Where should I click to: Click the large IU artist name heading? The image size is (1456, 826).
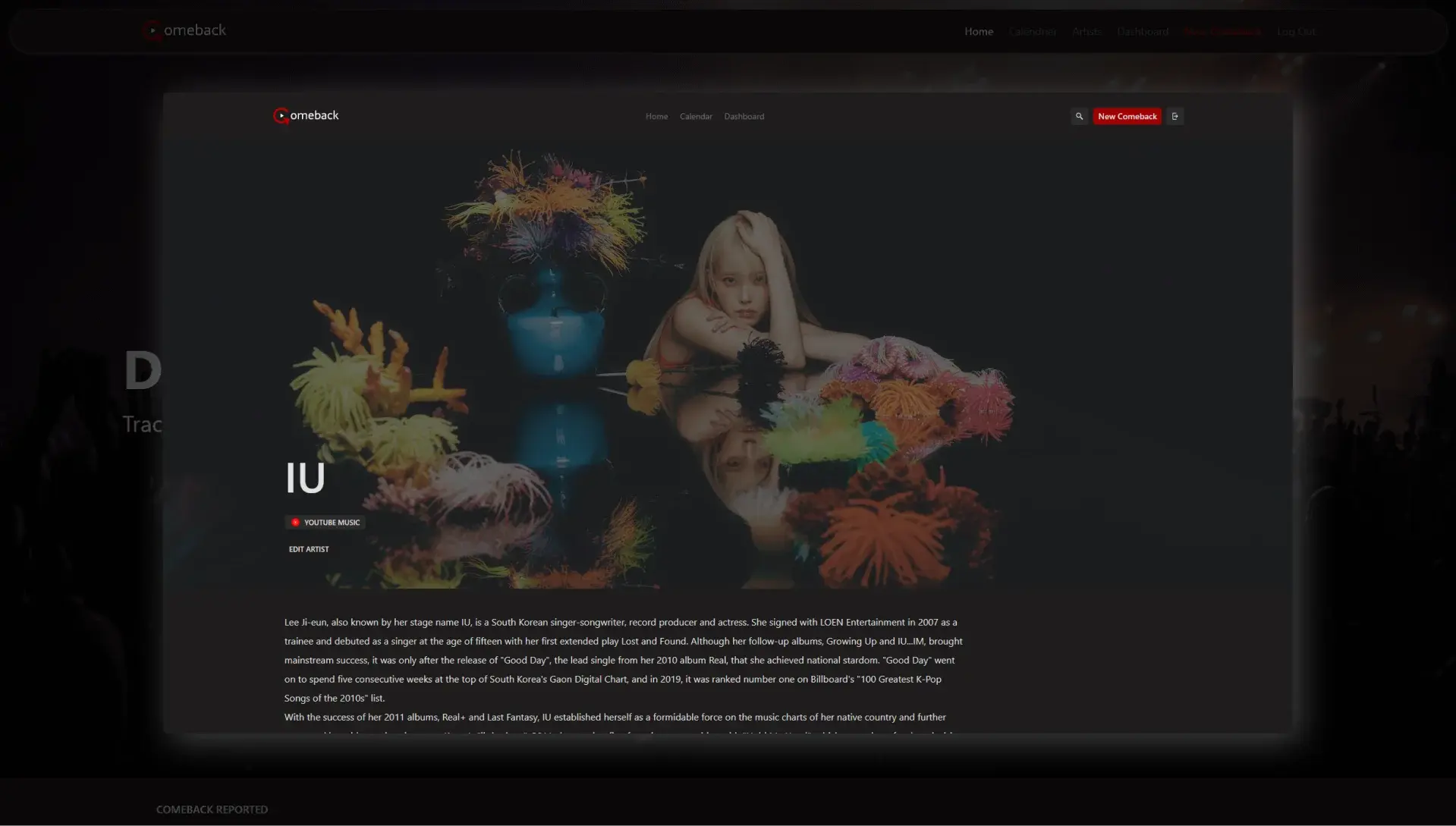click(x=305, y=478)
